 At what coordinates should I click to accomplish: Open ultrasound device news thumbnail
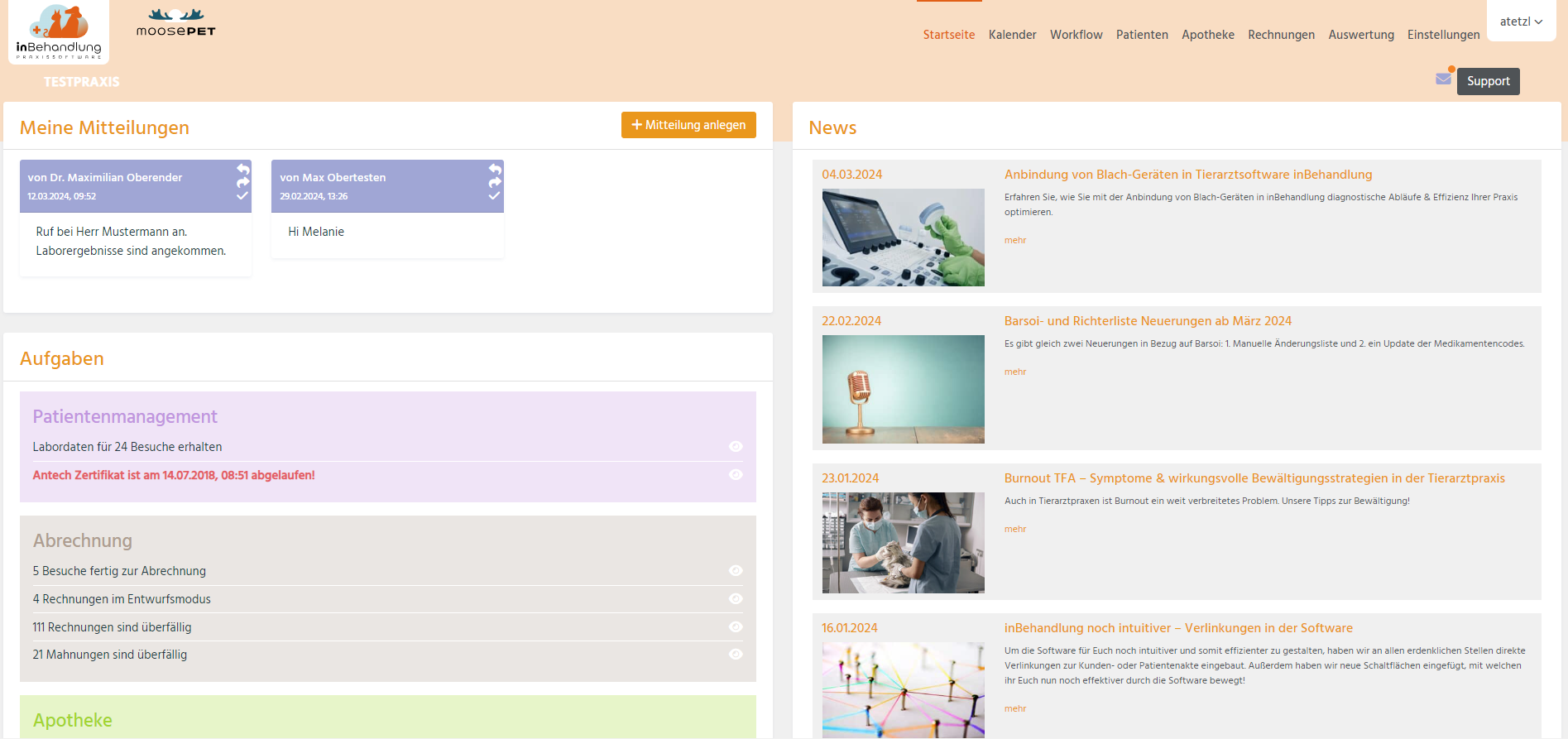[x=904, y=238]
